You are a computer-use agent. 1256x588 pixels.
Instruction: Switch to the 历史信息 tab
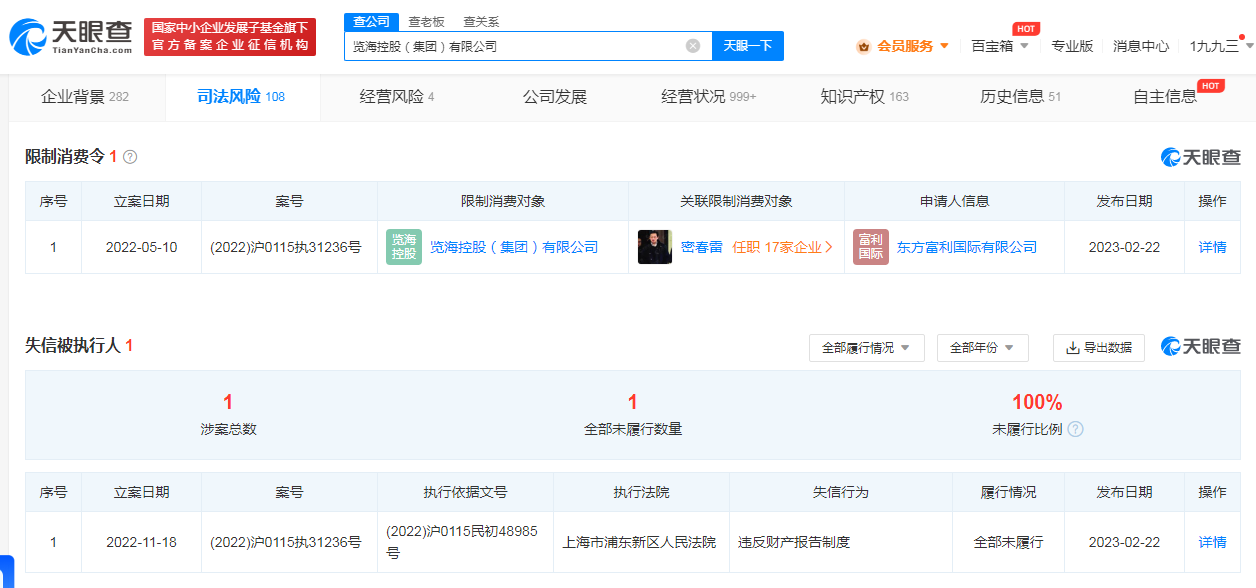(1020, 97)
